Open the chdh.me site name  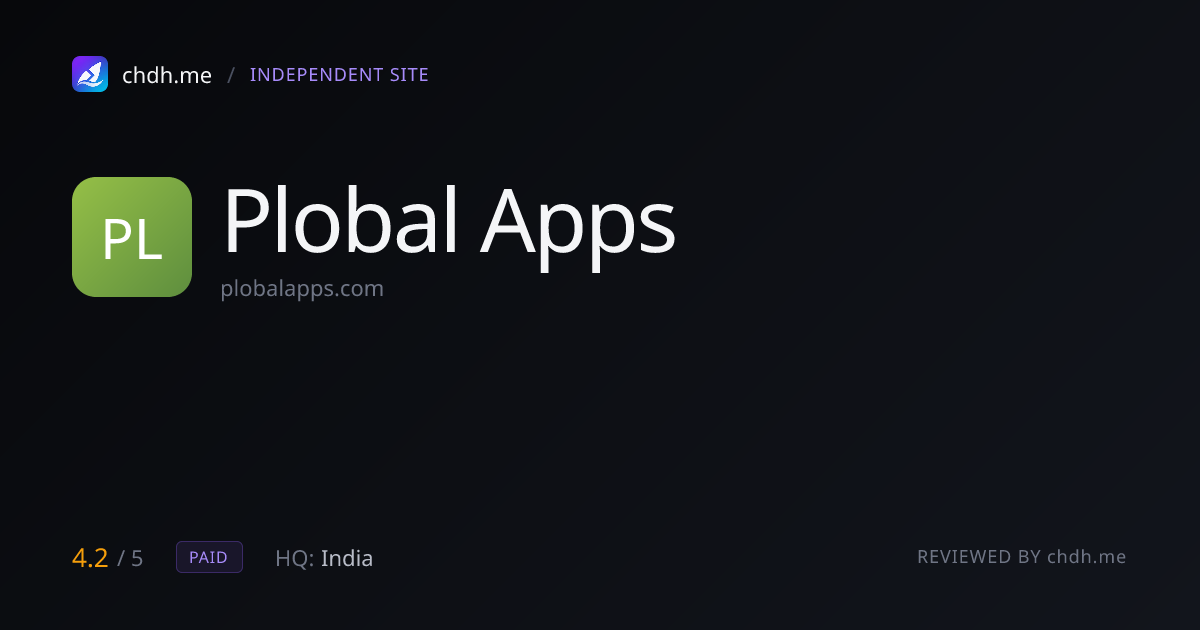167,75
